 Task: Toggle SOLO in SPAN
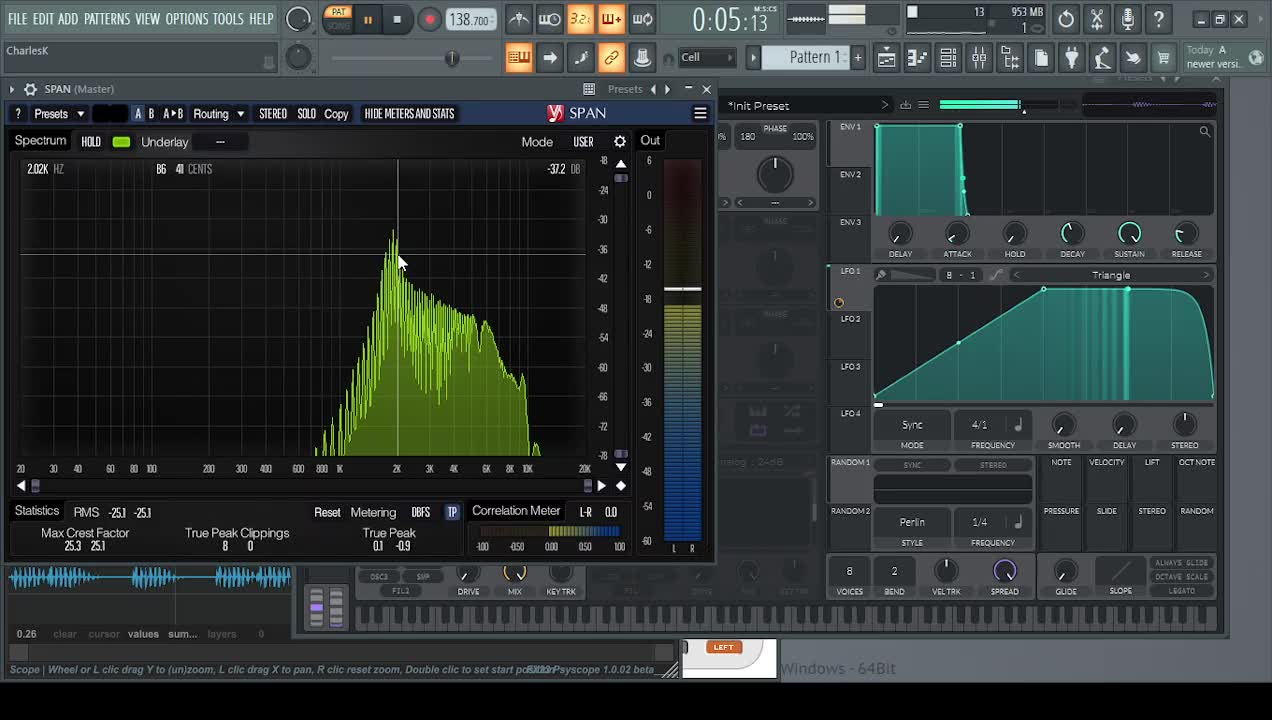pyautogui.click(x=307, y=114)
